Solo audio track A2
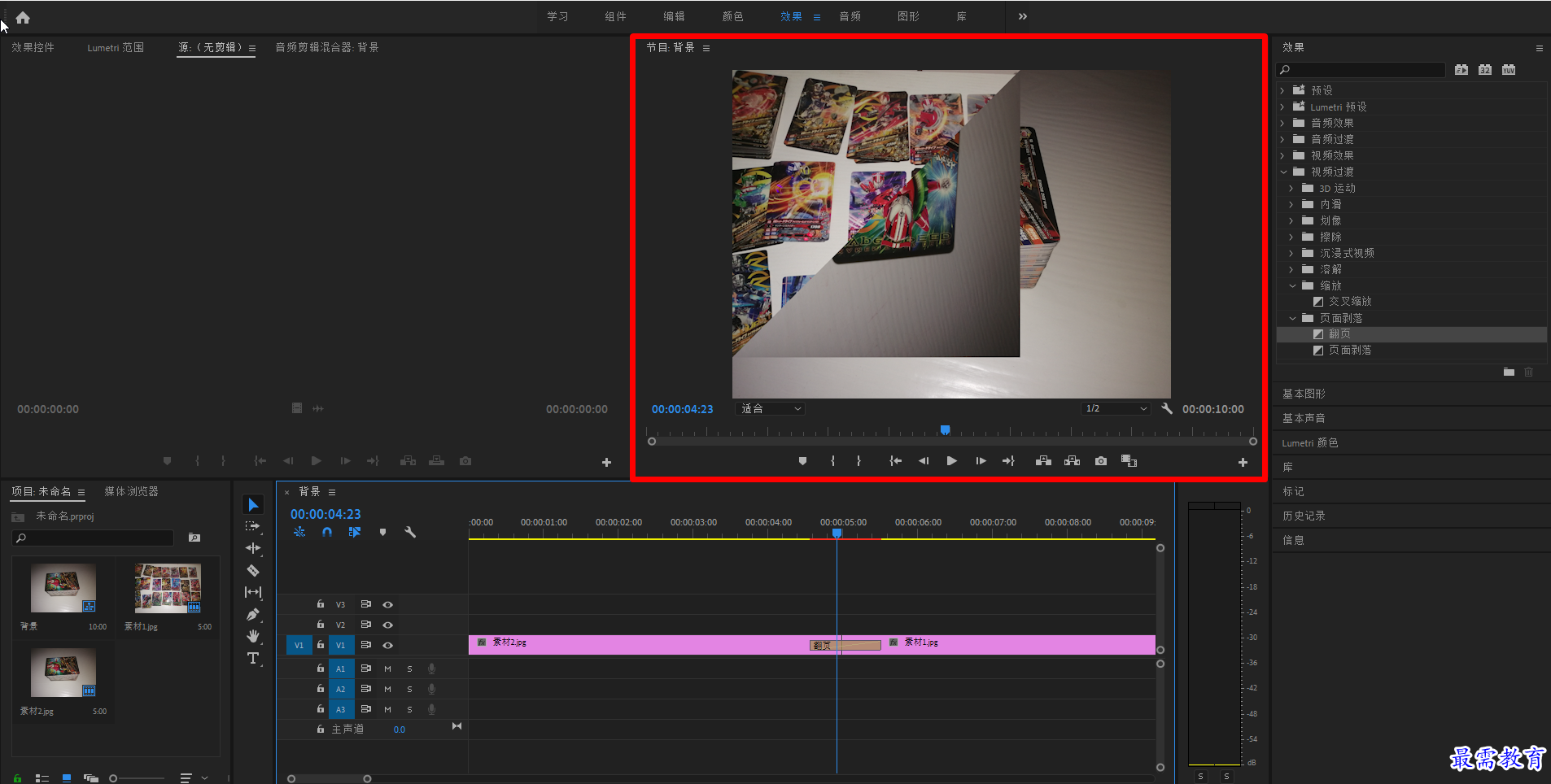 409,689
